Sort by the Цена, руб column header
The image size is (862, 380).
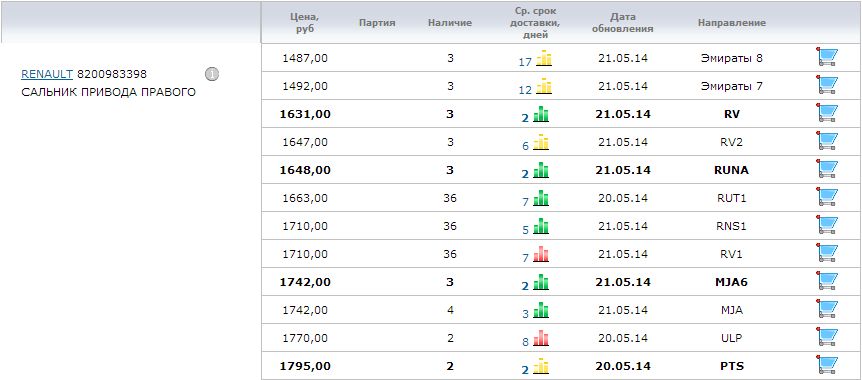click(305, 23)
